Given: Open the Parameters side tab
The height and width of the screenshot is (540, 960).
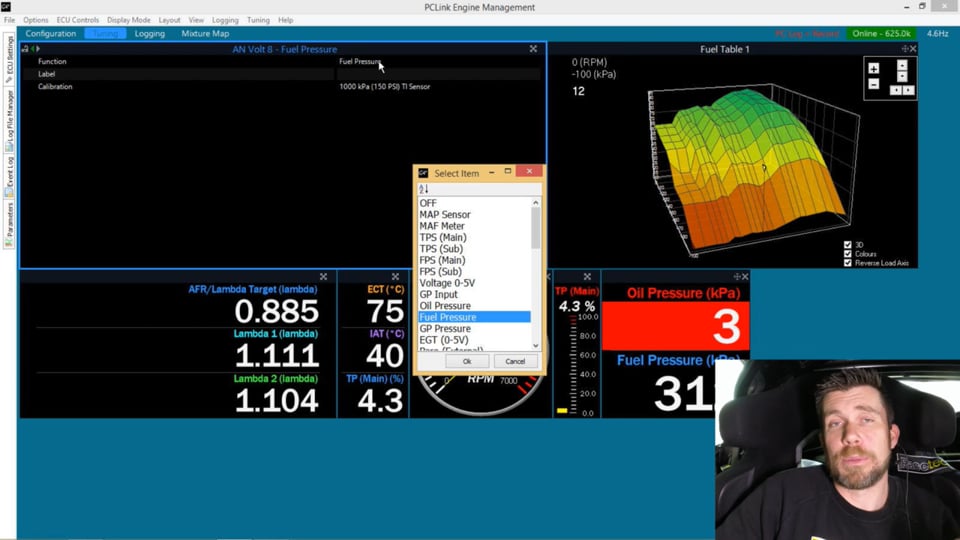Looking at the screenshot, I should (9, 224).
